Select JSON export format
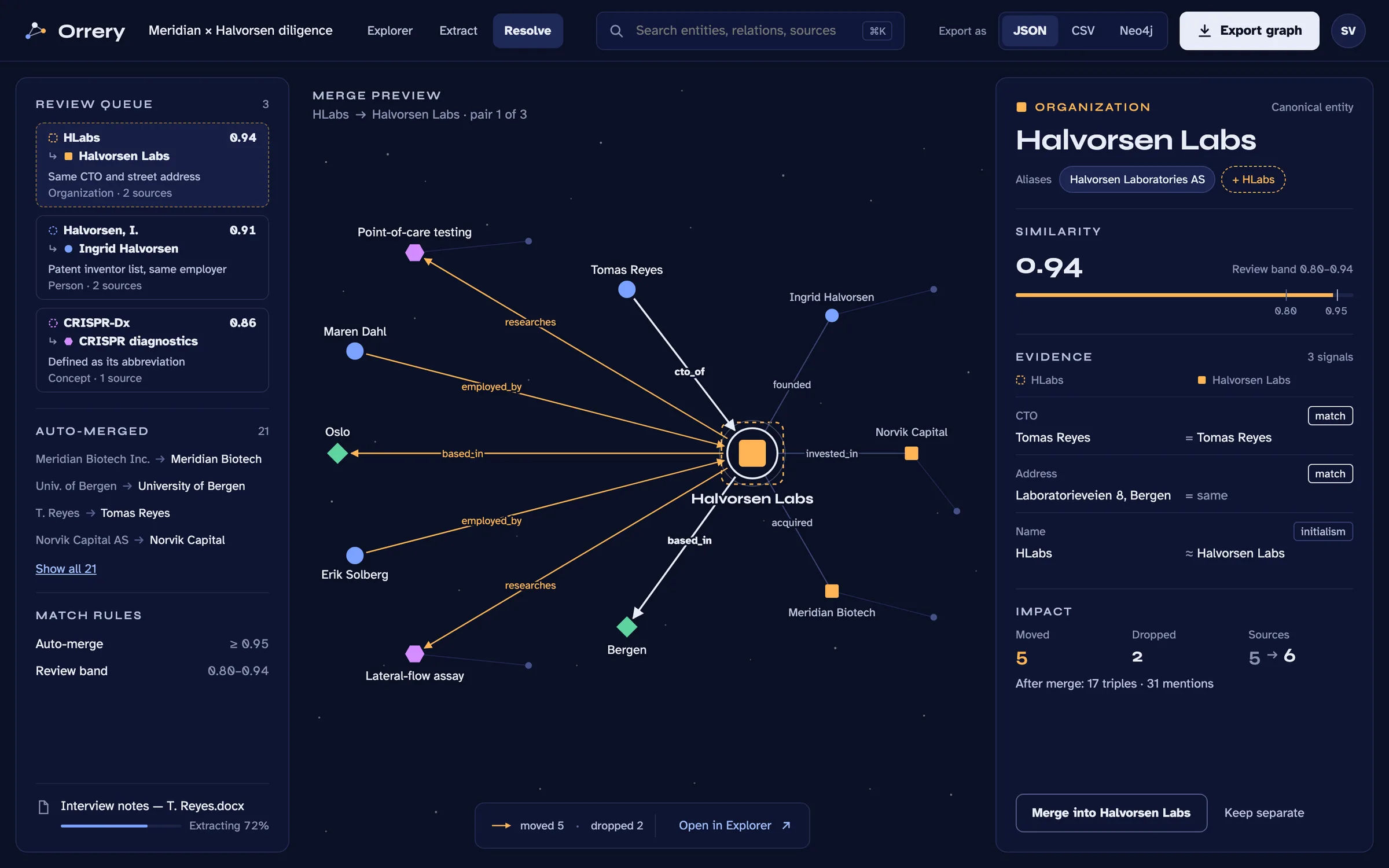The width and height of the screenshot is (1389, 868). (1030, 31)
